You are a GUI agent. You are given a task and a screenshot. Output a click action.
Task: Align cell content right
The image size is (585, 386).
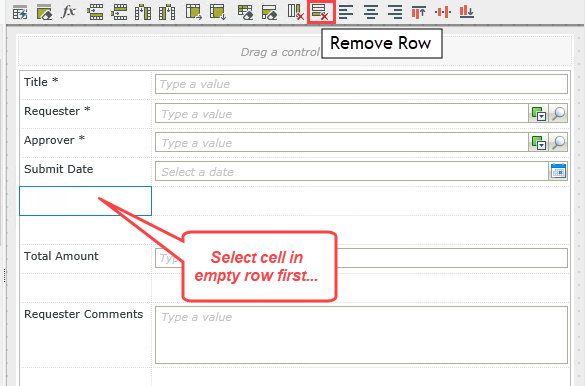coord(395,12)
